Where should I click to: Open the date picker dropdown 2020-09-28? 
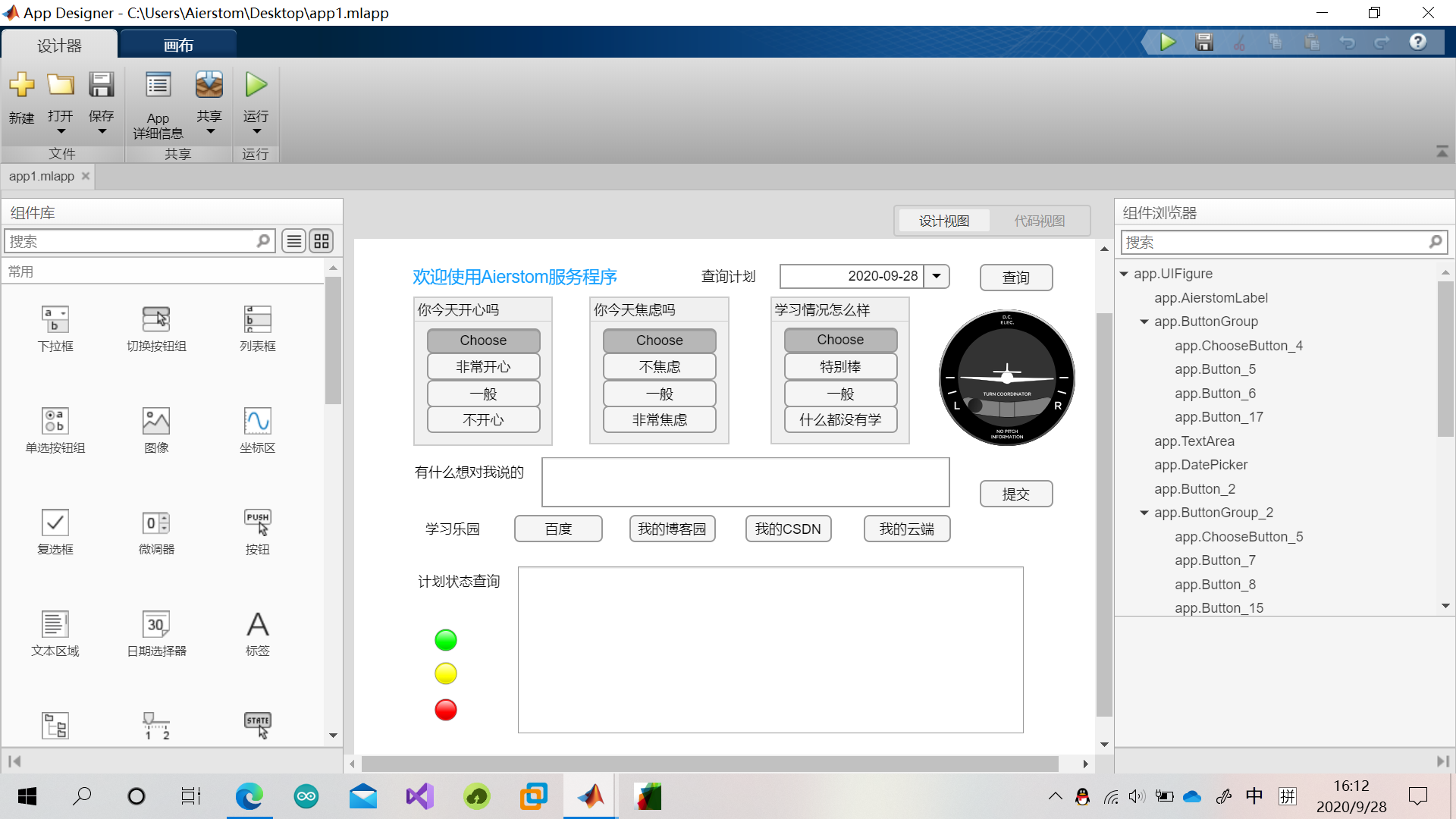[x=936, y=276]
